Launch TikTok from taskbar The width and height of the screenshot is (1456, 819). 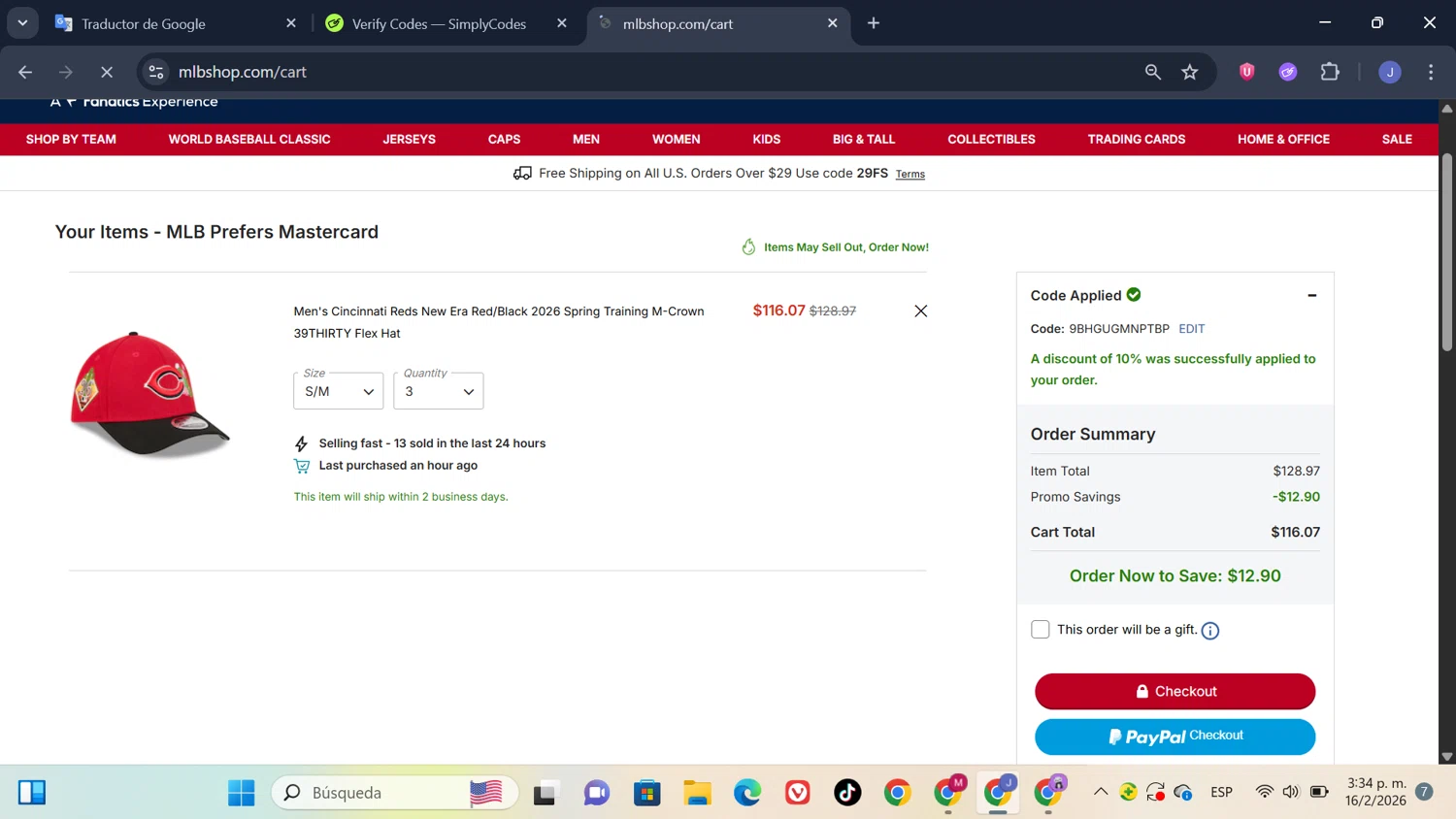pyautogui.click(x=847, y=793)
